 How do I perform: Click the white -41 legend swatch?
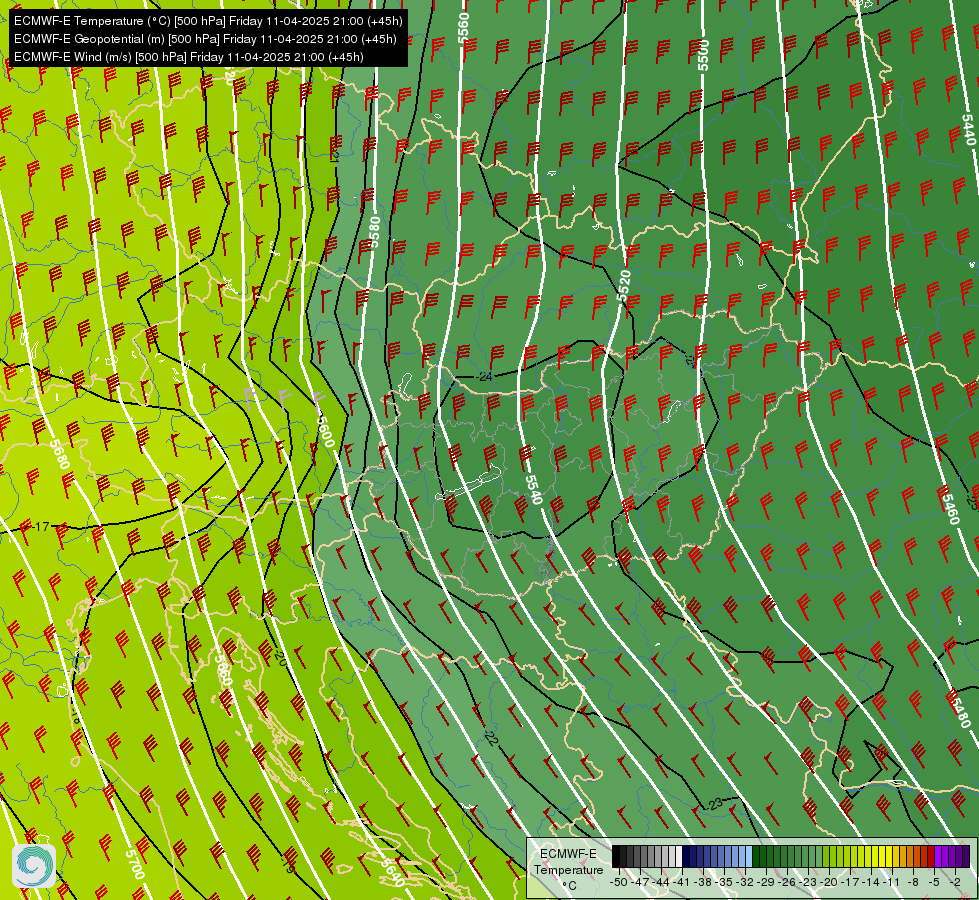pos(679,856)
